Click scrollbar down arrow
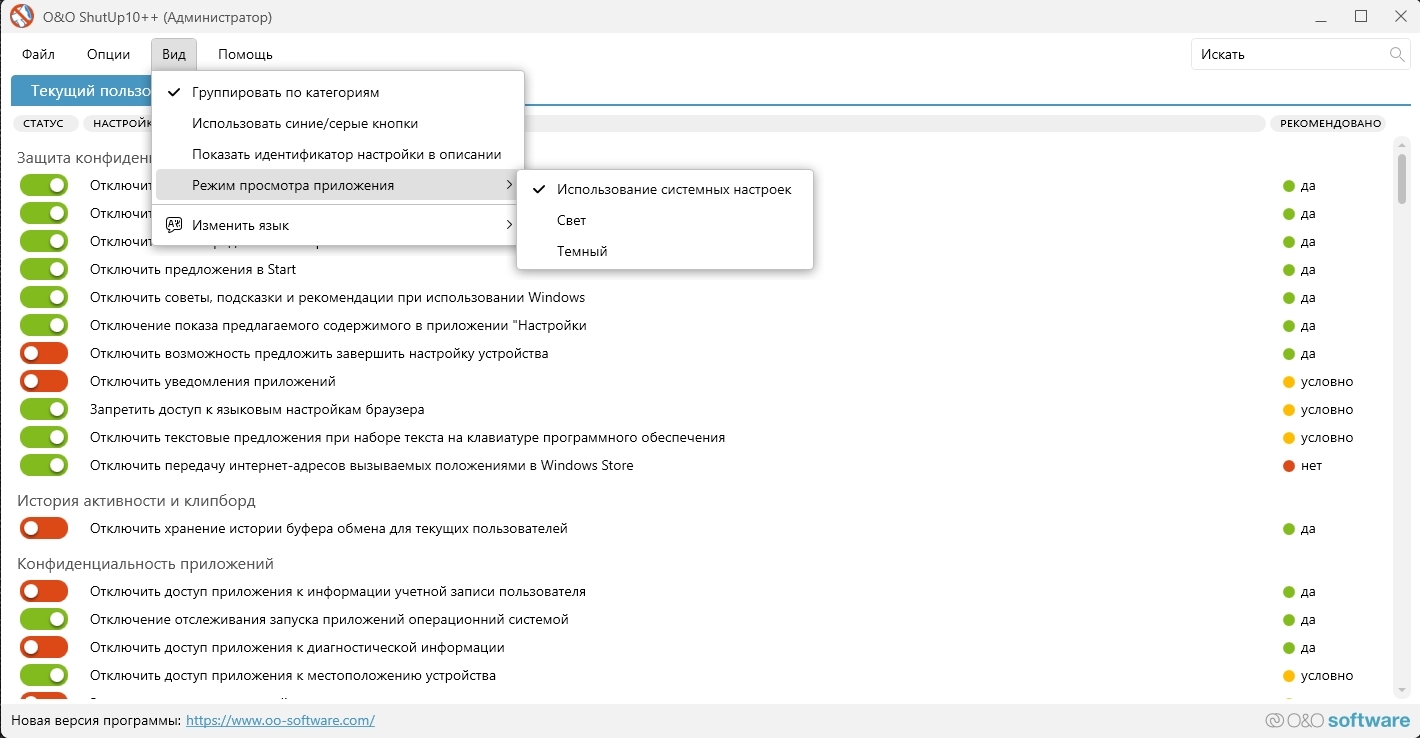 click(x=1401, y=690)
